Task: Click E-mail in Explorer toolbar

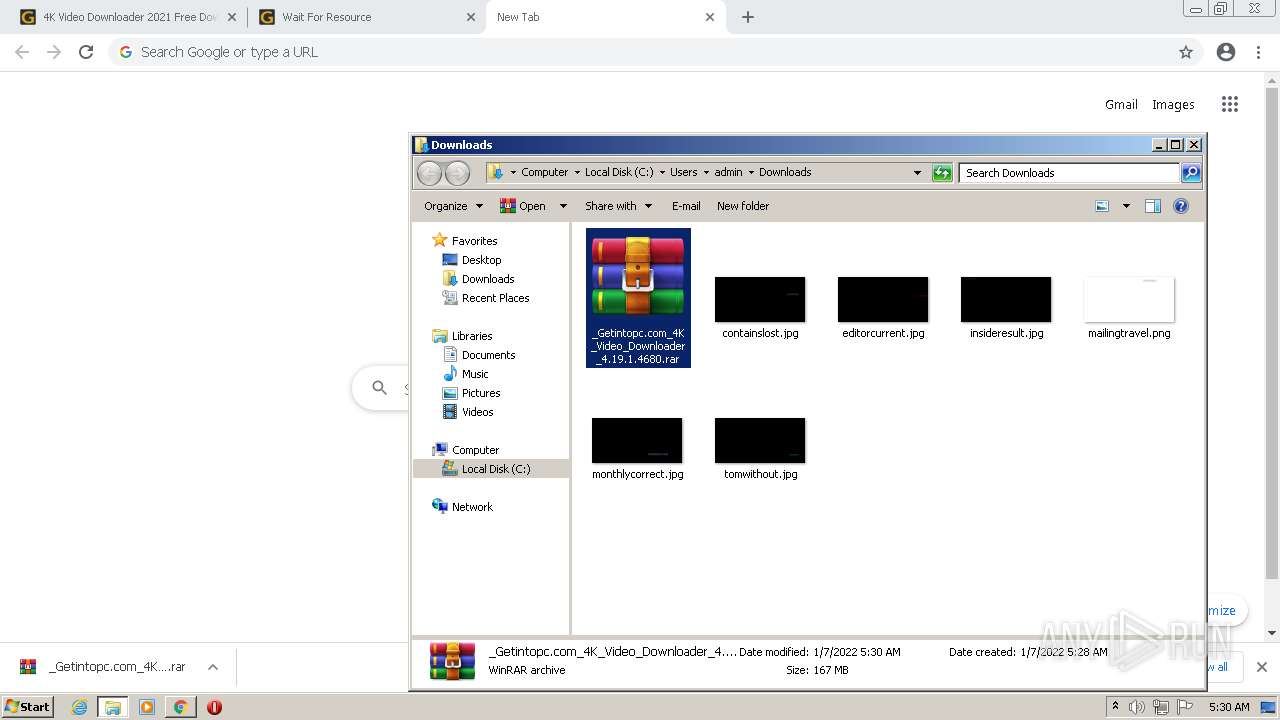Action: click(x=686, y=206)
